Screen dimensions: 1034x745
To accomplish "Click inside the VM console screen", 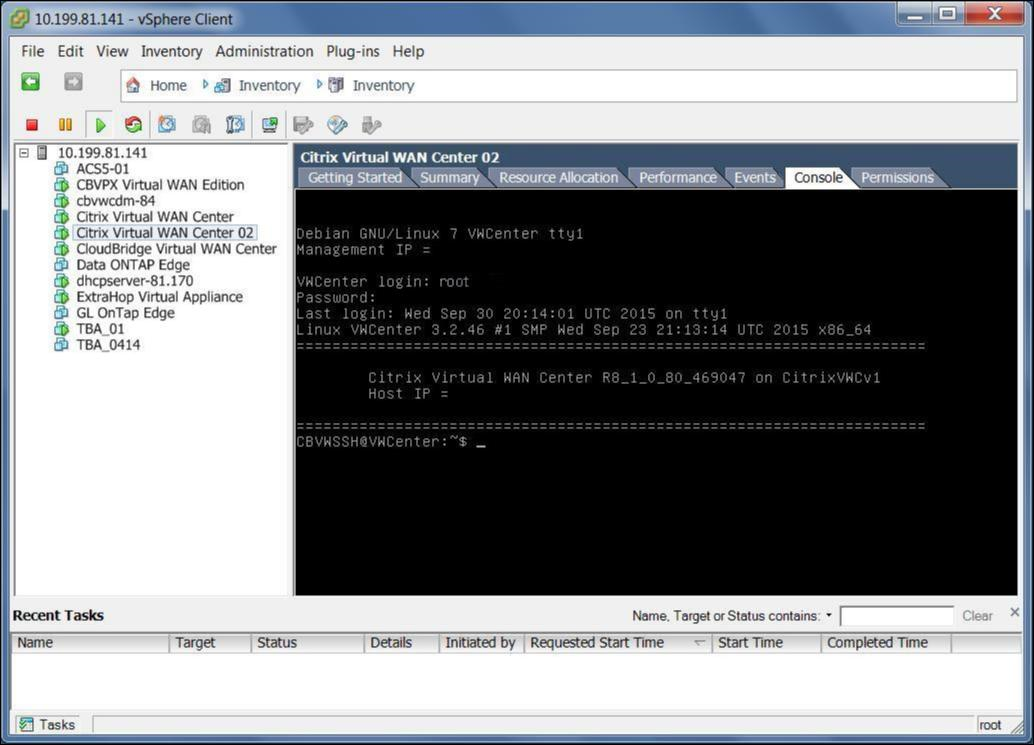I will tap(656, 392).
